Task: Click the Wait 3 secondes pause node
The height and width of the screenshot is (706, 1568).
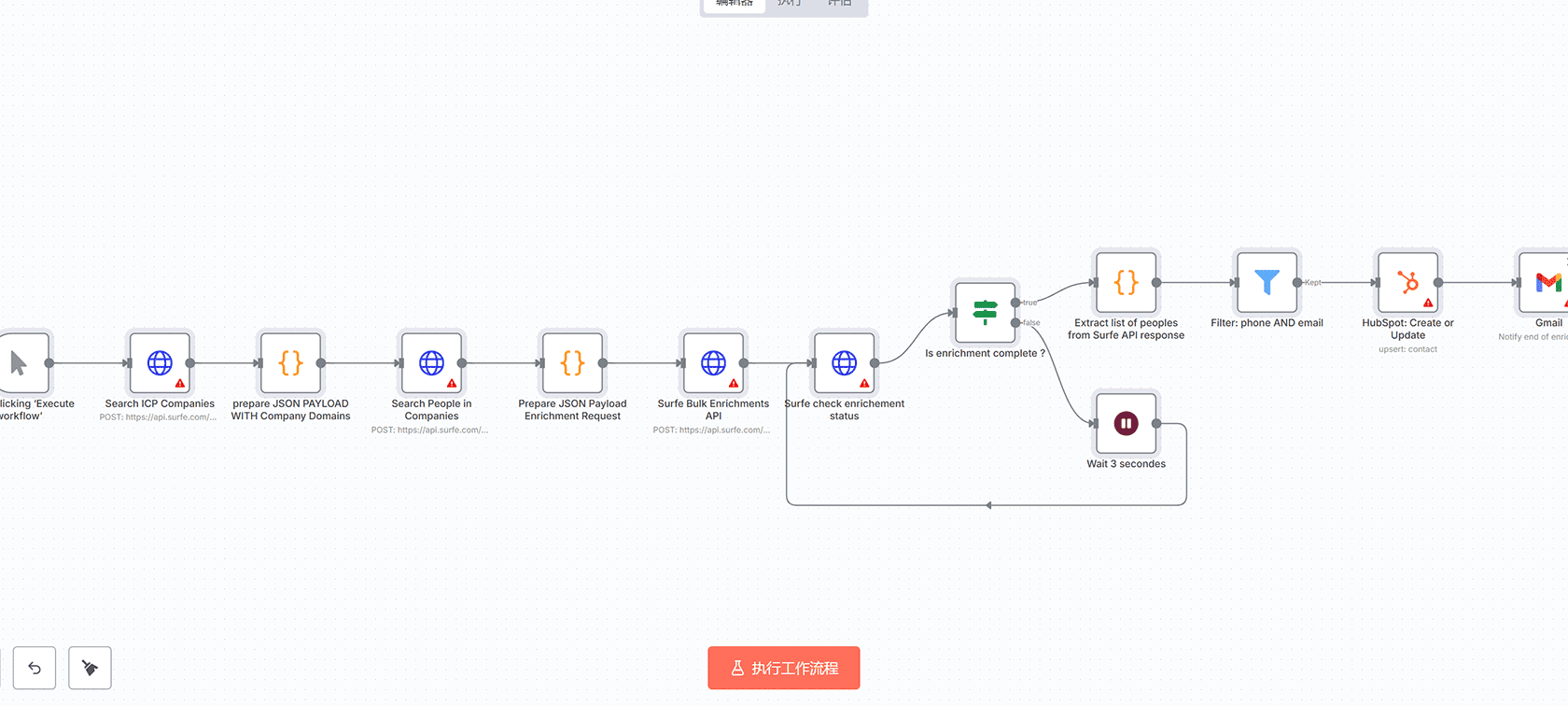Action: [x=1126, y=424]
